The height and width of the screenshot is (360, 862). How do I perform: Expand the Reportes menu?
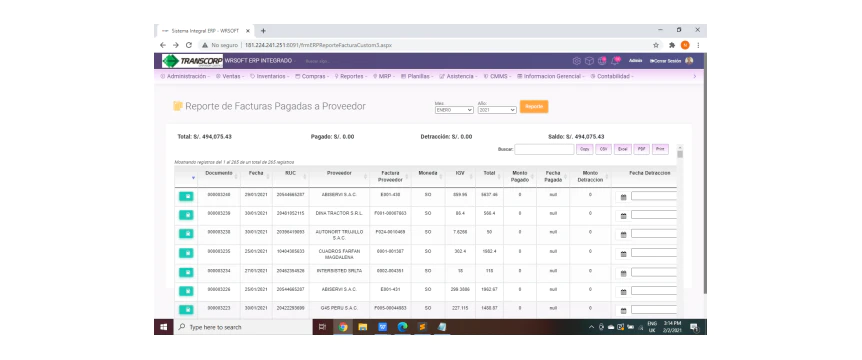click(351, 76)
